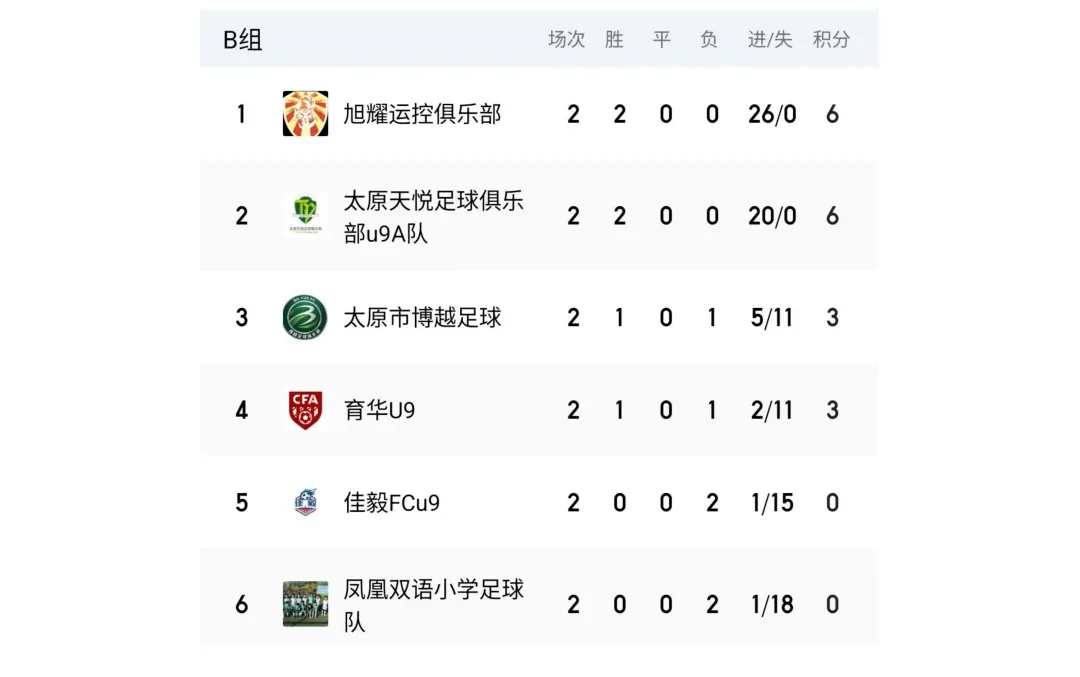Image resolution: width=1080 pixels, height=677 pixels.
Task: Click the 育华U9 team name
Action: (x=380, y=410)
